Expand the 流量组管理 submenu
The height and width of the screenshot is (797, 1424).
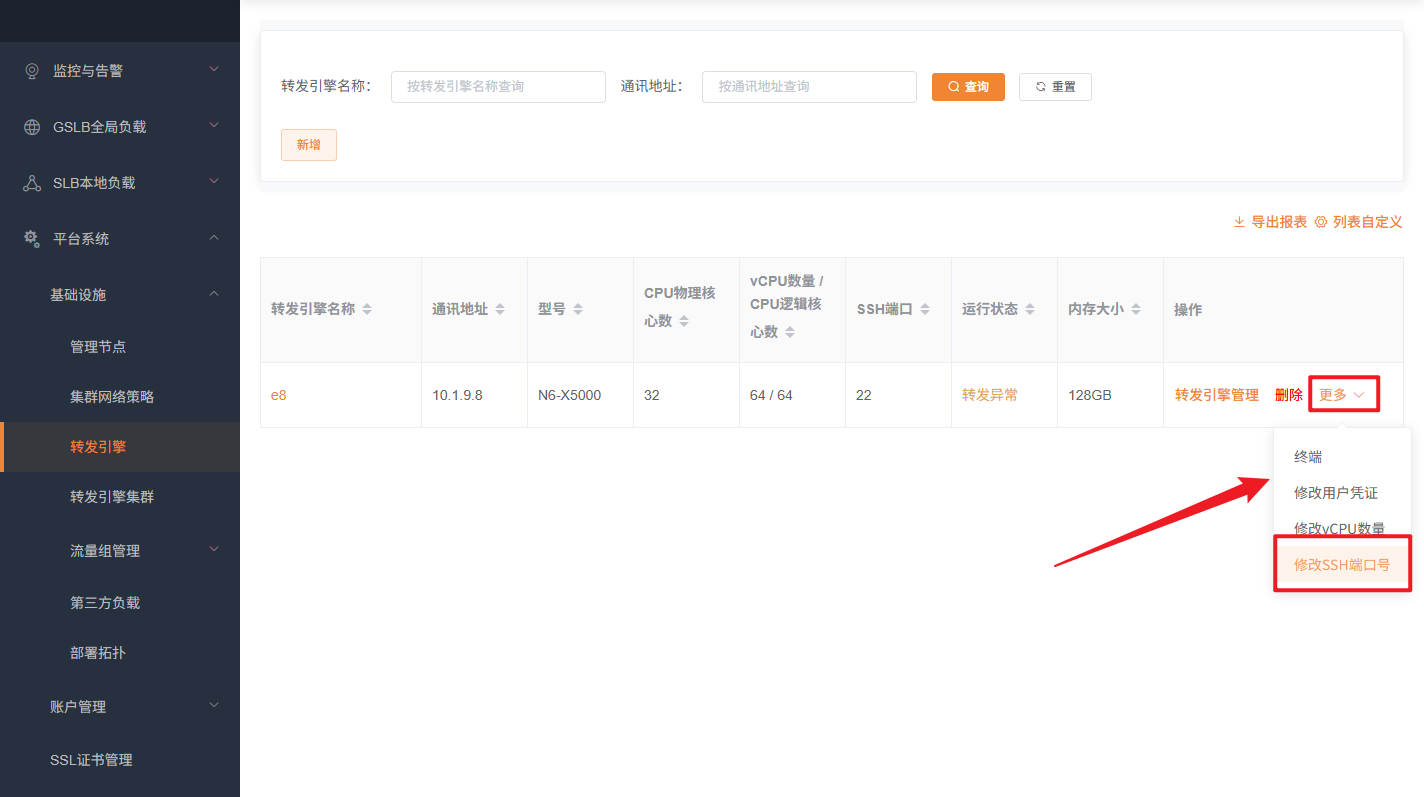[x=214, y=550]
